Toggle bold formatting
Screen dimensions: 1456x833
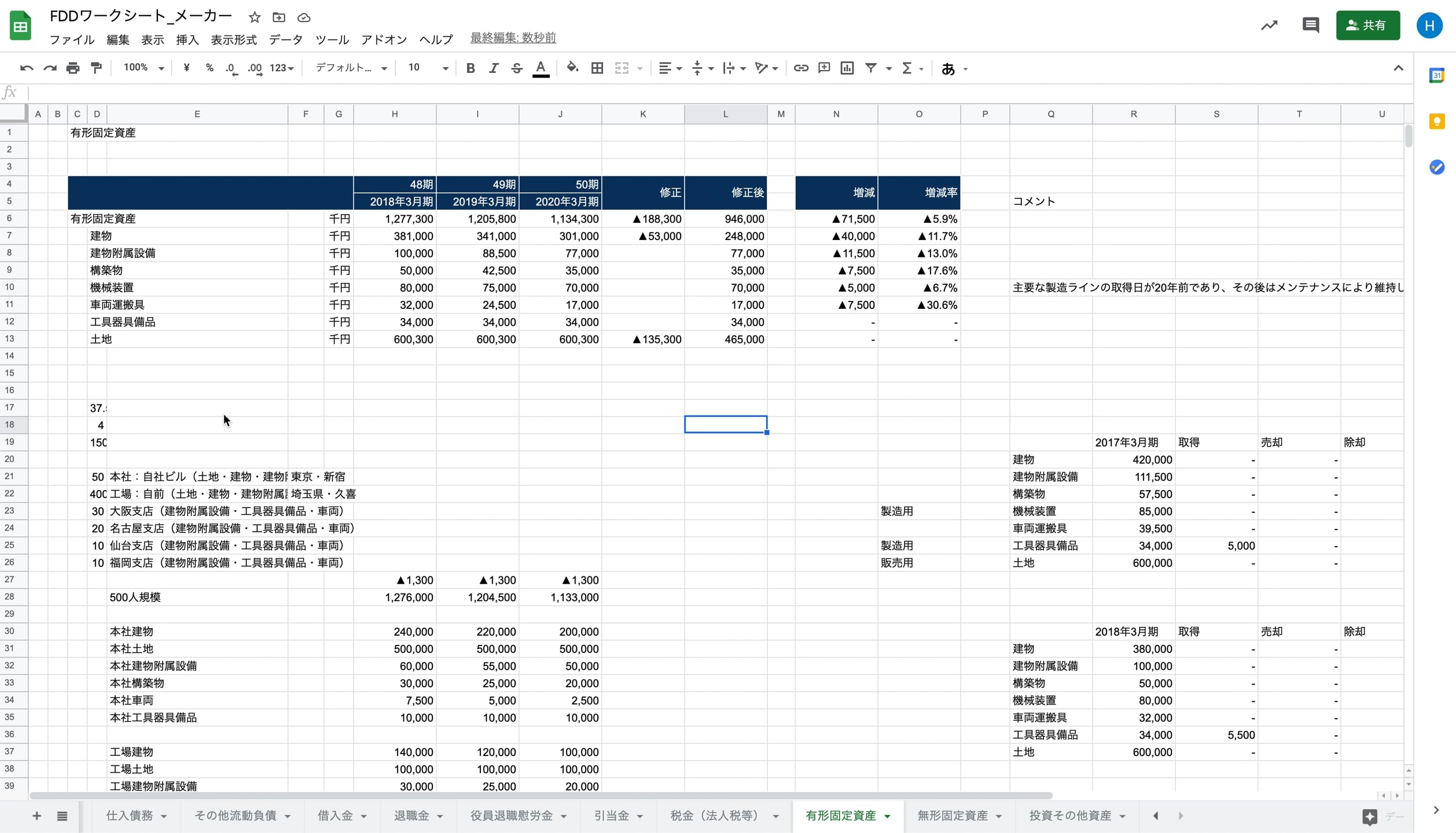point(470,68)
